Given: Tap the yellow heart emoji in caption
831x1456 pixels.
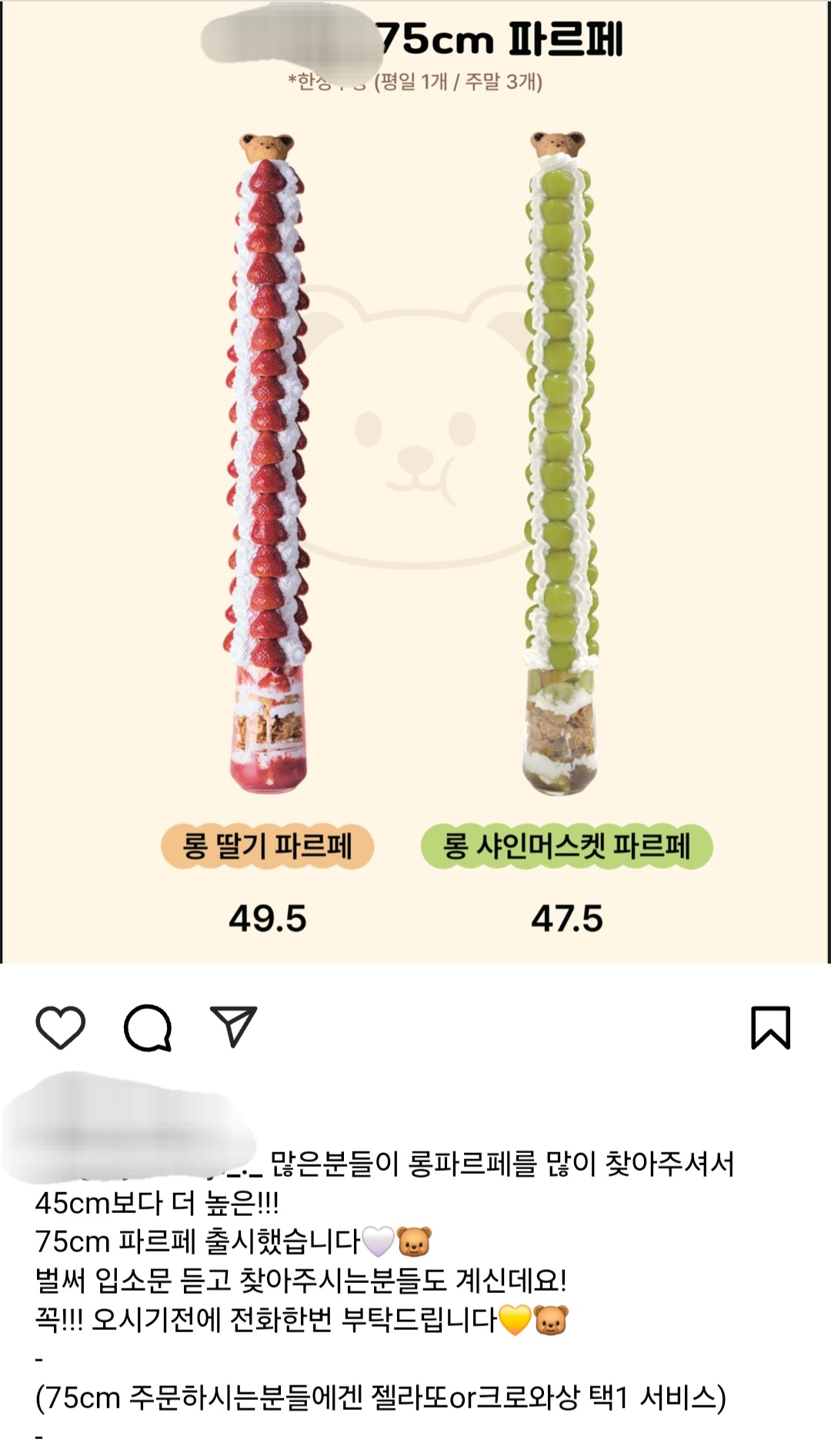Looking at the screenshot, I should click(515, 1320).
